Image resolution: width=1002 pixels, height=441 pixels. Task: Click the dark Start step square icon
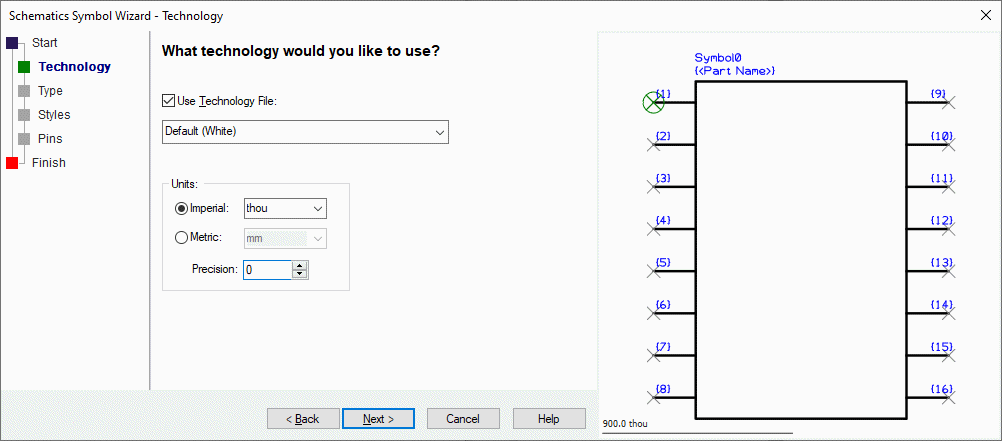point(12,43)
